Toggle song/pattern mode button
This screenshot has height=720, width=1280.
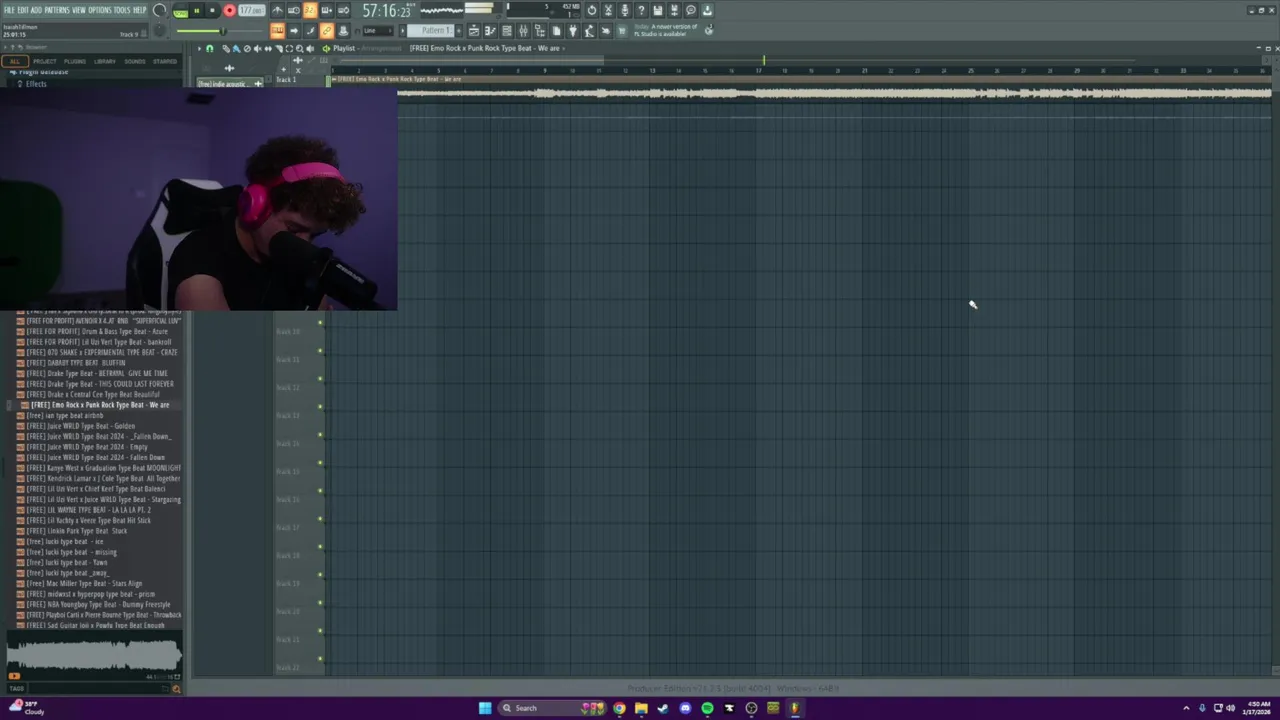(181, 12)
